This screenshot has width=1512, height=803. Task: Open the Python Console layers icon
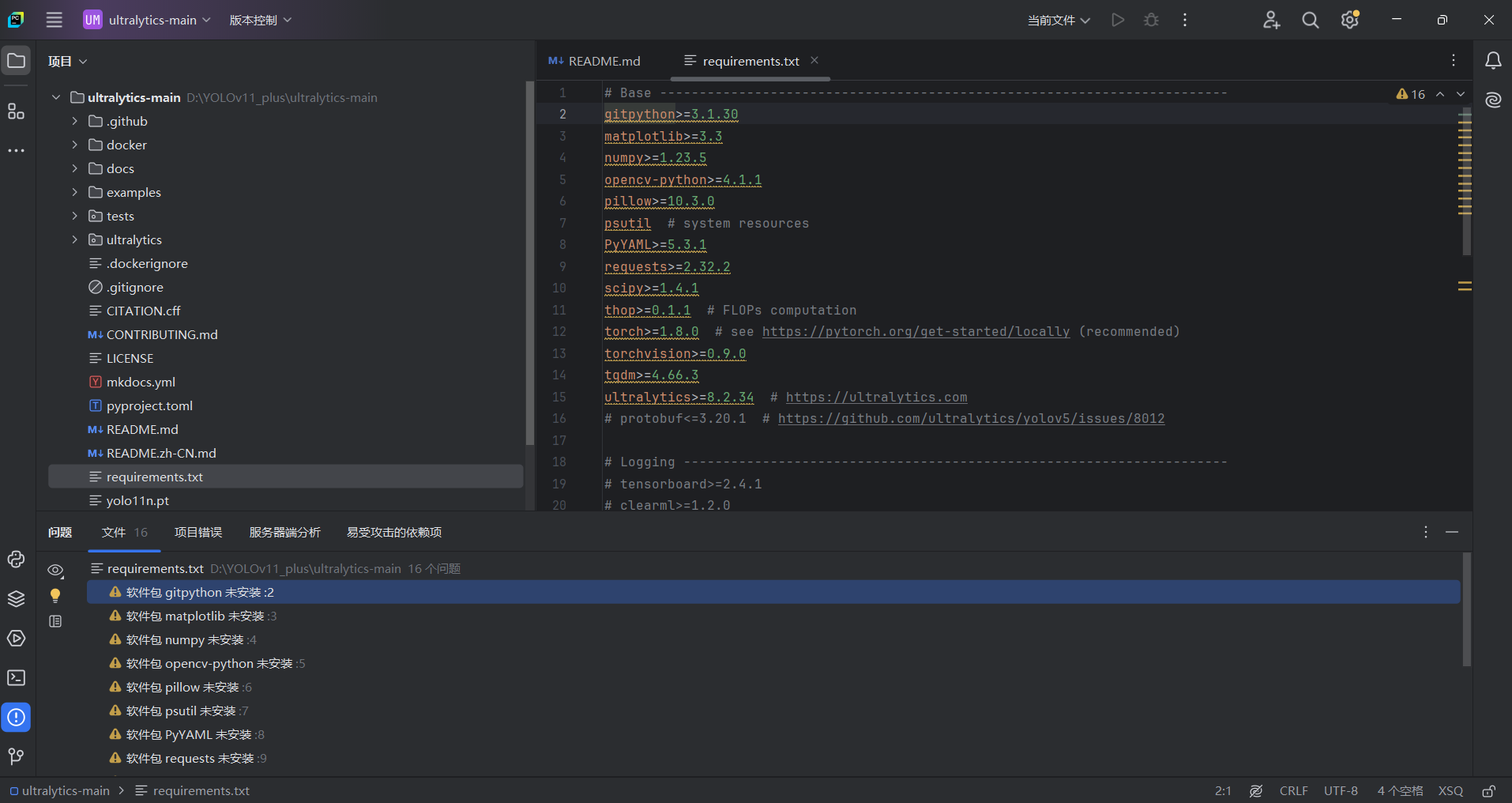click(x=17, y=599)
